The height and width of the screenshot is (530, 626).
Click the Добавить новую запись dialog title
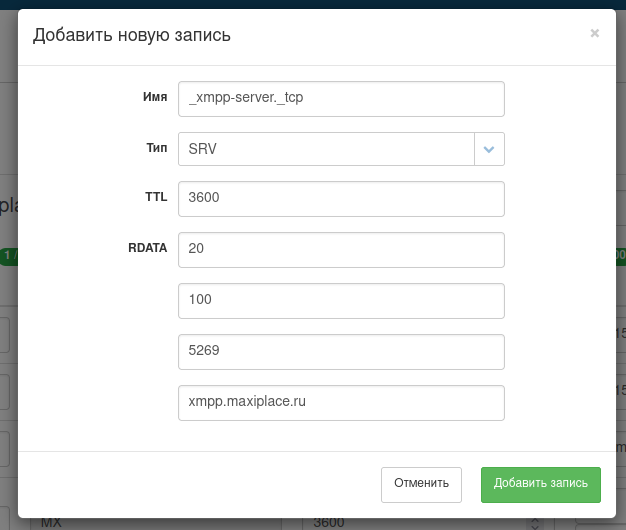click(x=132, y=36)
